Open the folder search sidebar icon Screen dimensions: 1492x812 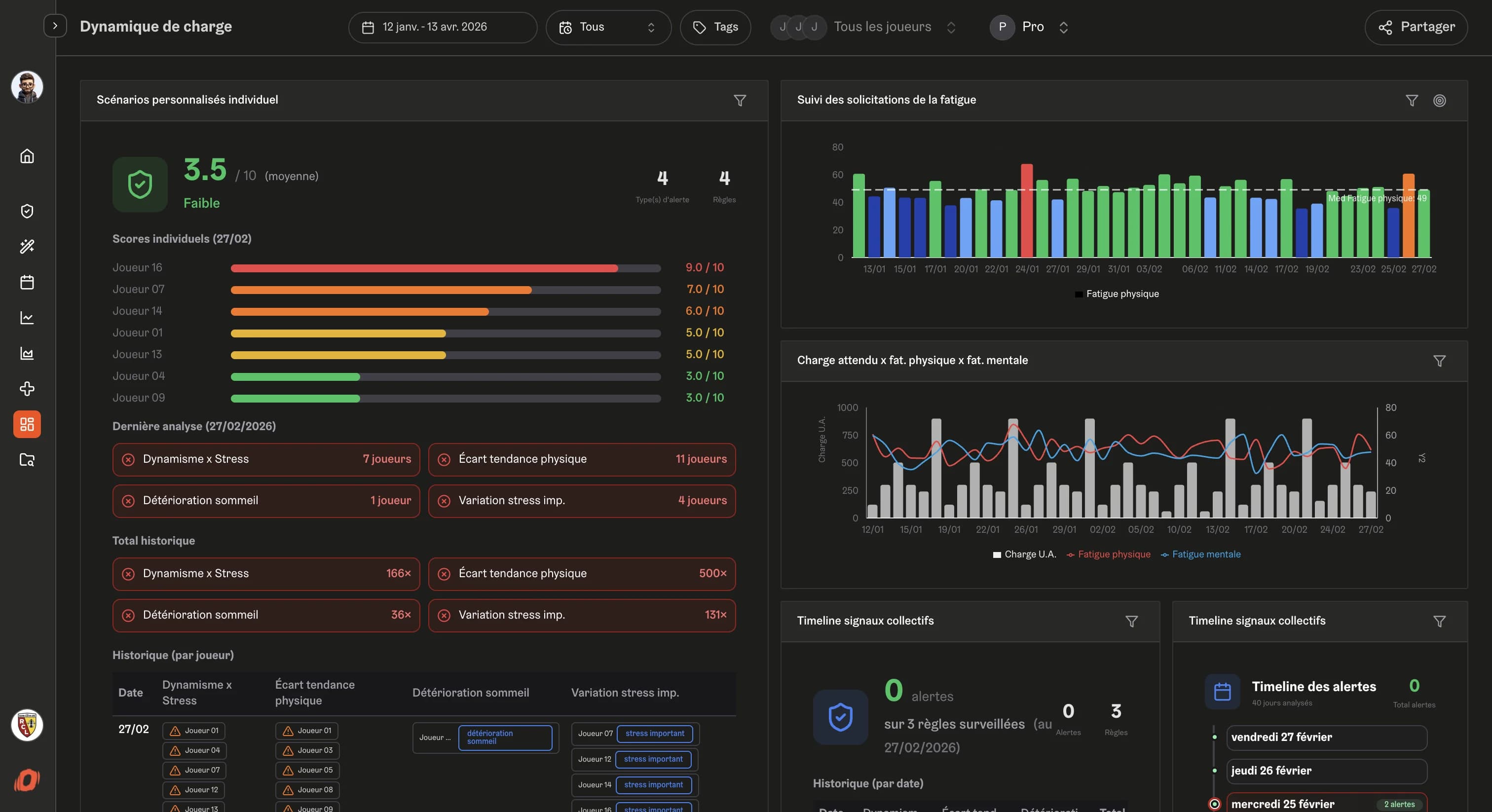tap(27, 460)
